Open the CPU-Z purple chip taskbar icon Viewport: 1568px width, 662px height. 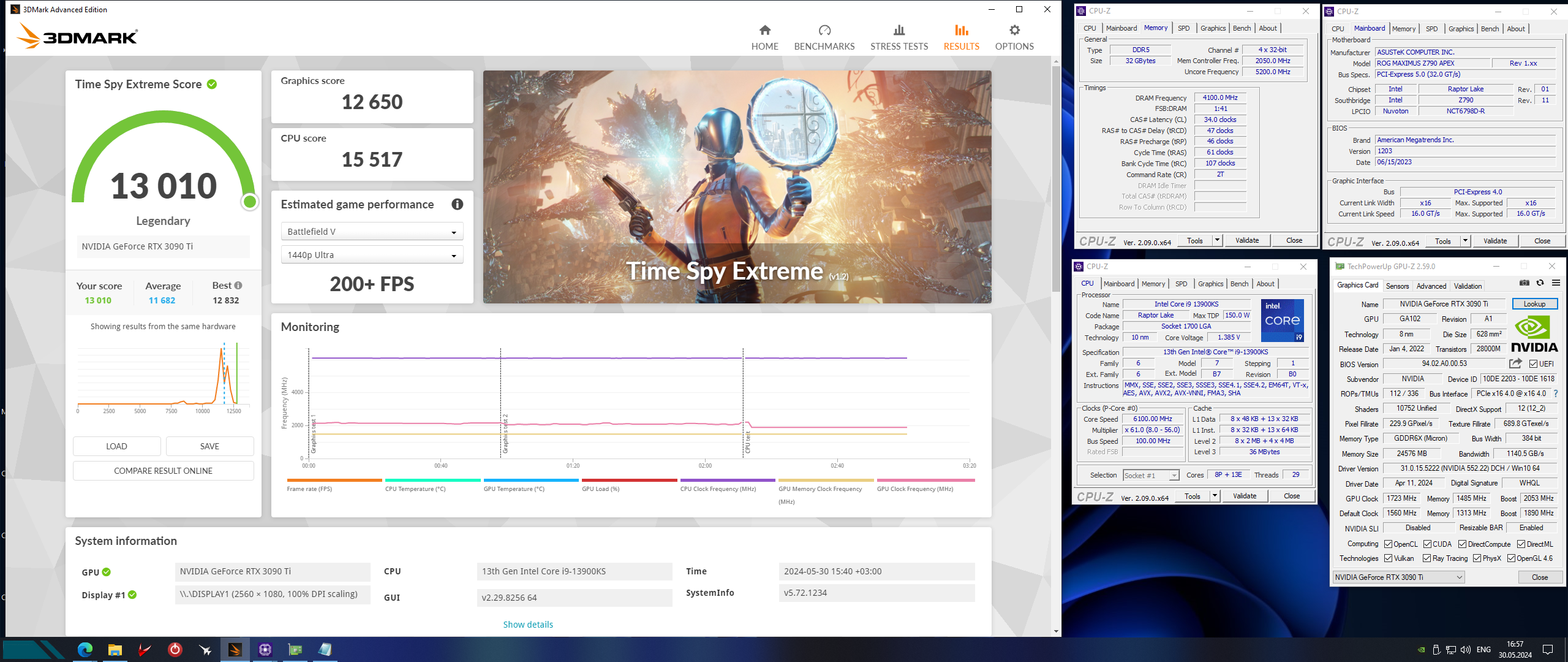click(x=265, y=650)
